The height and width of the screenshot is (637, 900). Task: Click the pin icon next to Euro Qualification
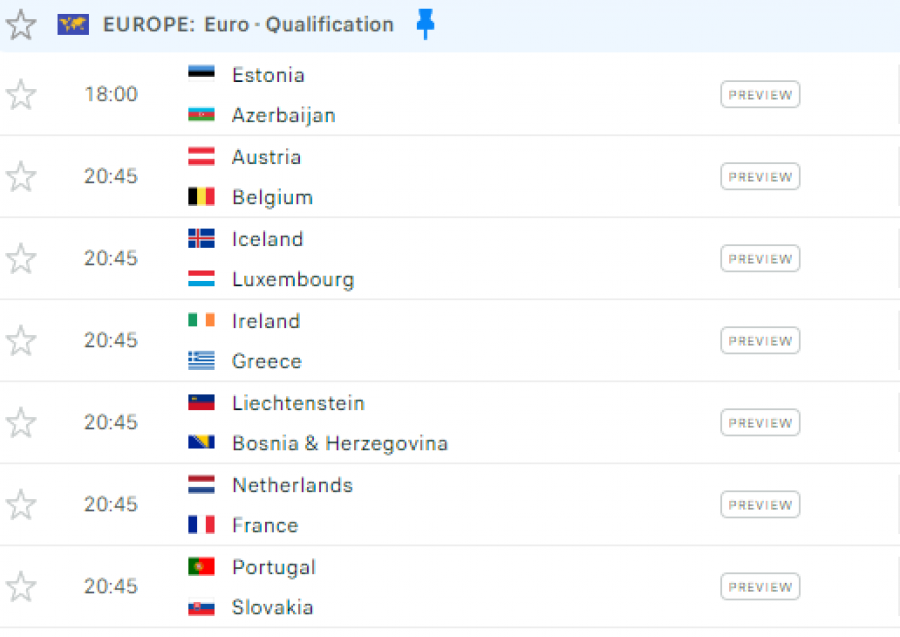[x=425, y=24]
